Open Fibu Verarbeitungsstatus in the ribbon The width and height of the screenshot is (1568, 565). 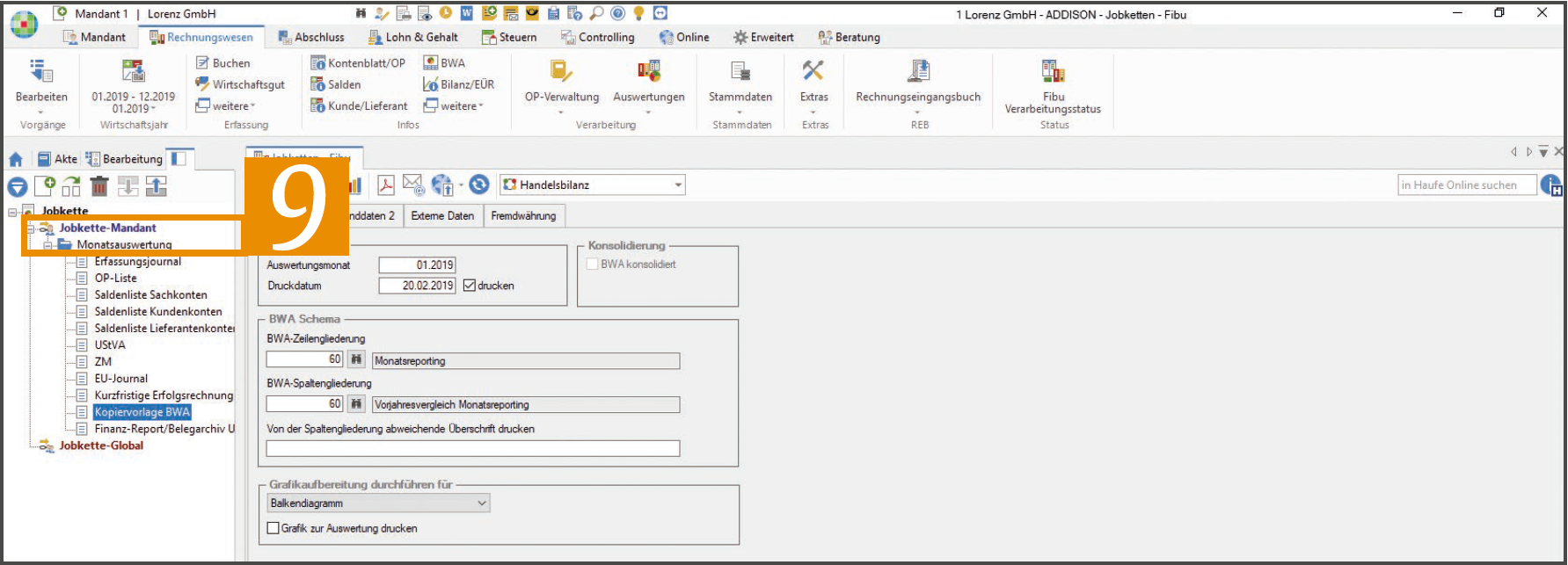(1053, 87)
